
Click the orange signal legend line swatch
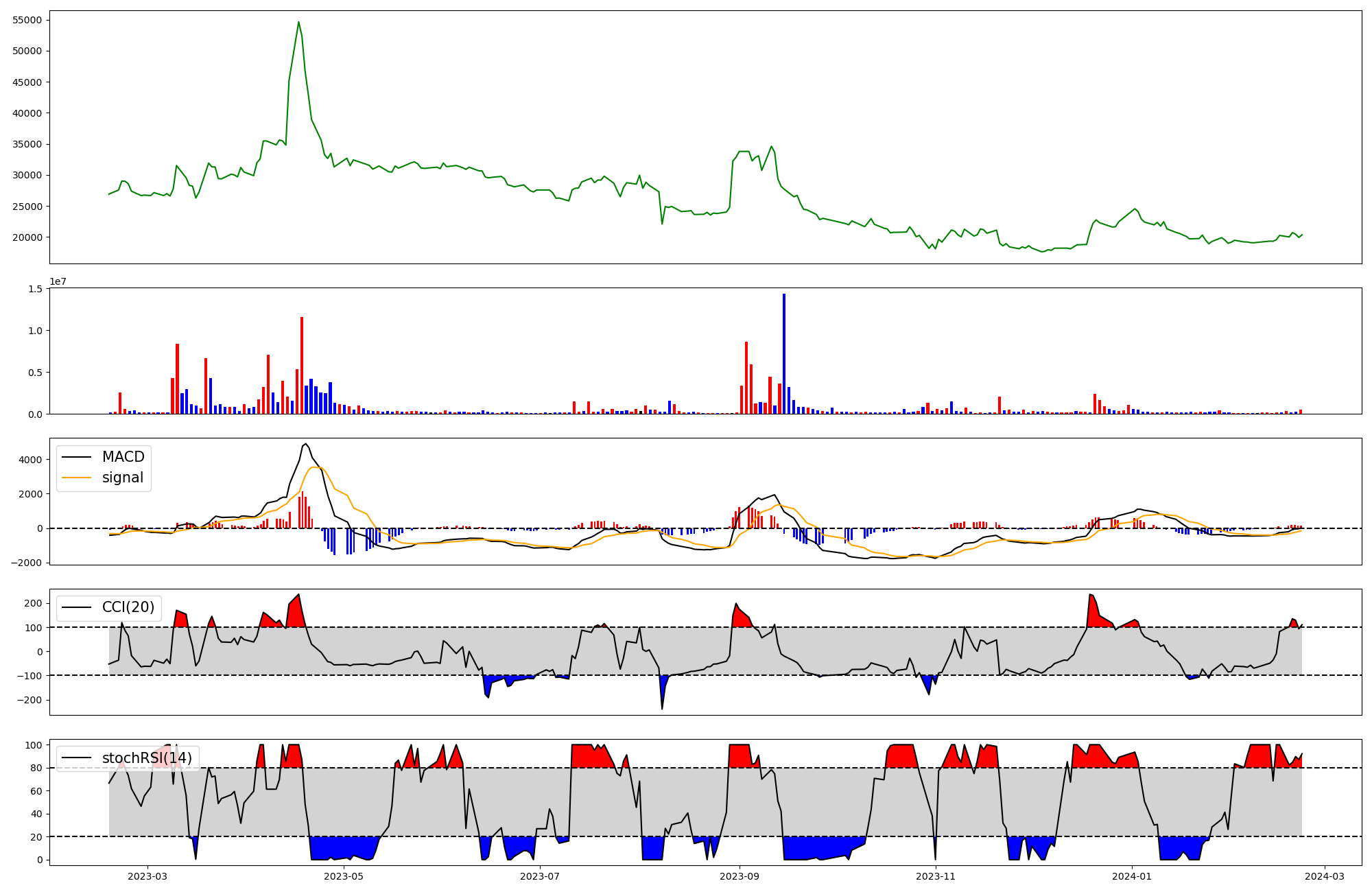[77, 478]
